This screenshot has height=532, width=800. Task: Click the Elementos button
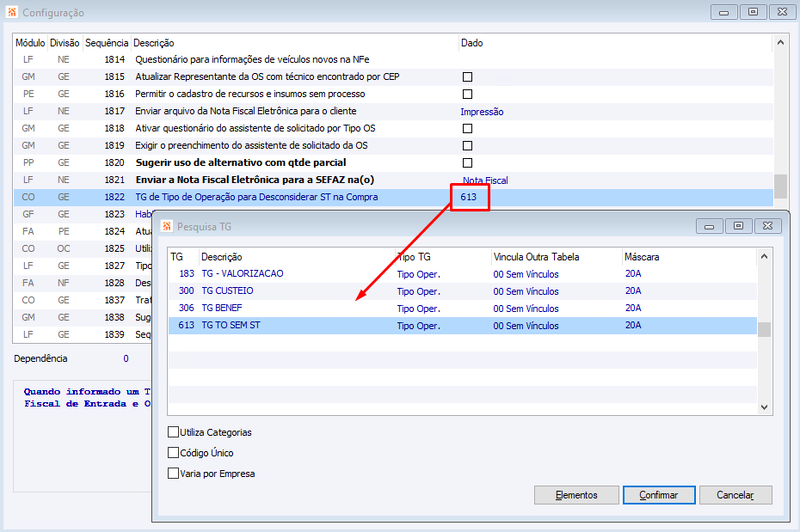pyautogui.click(x=577, y=495)
